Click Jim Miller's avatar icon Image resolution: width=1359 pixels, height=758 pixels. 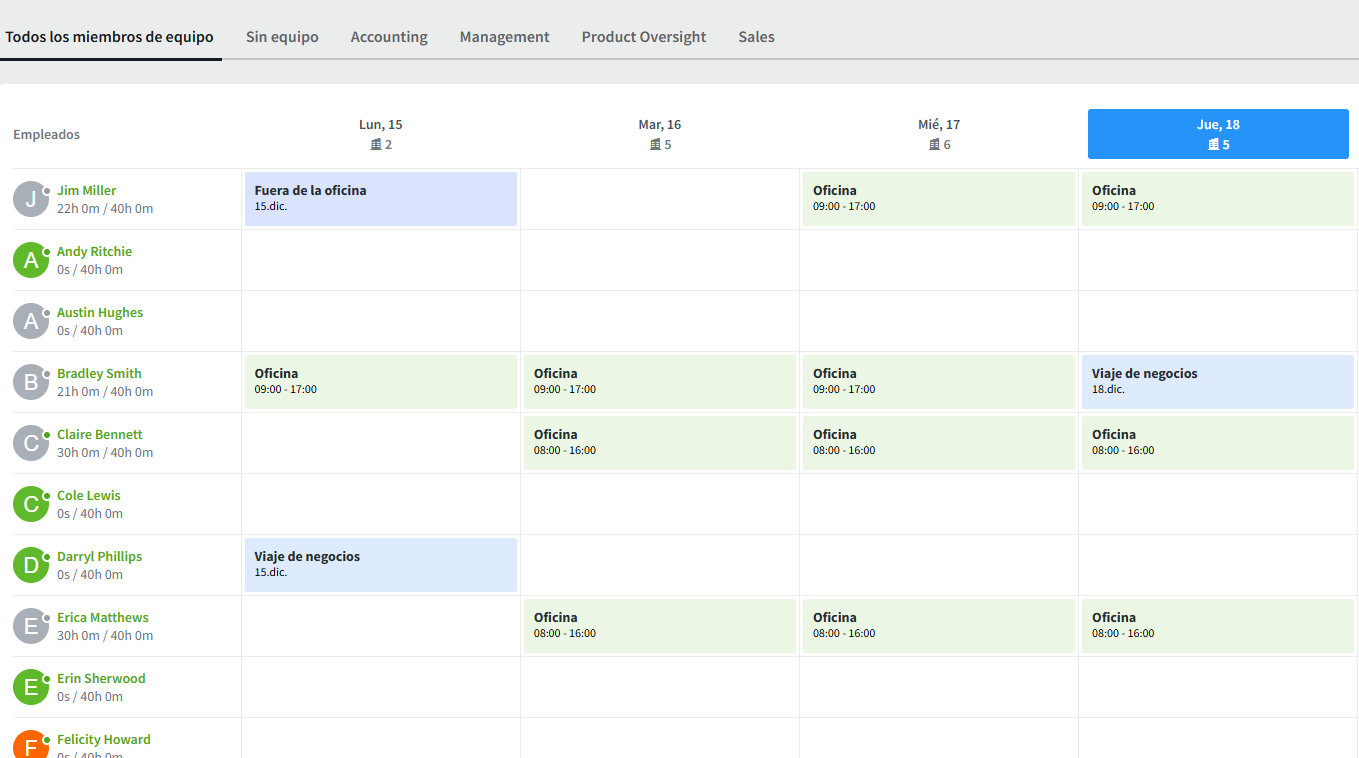[31, 199]
